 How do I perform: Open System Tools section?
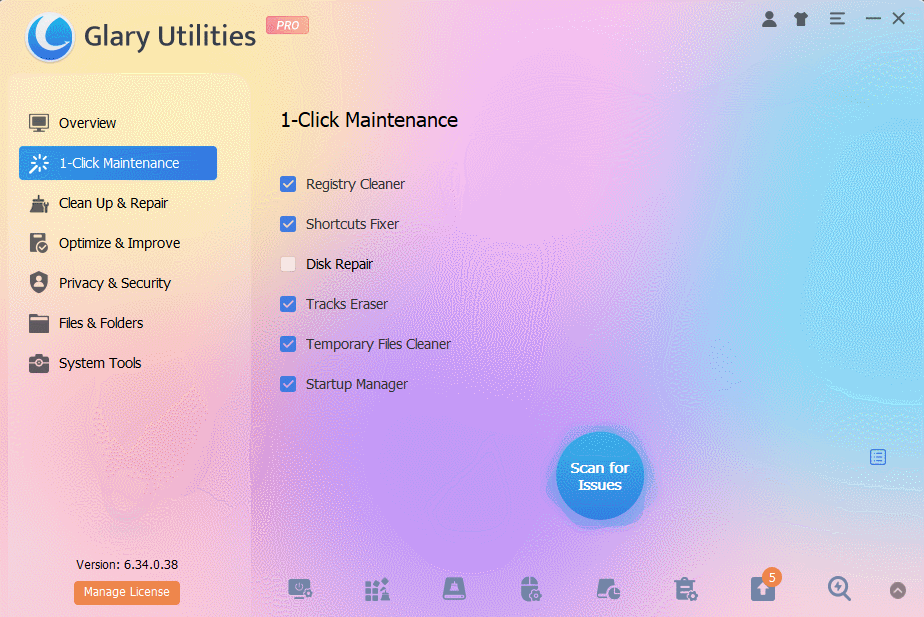[118, 363]
